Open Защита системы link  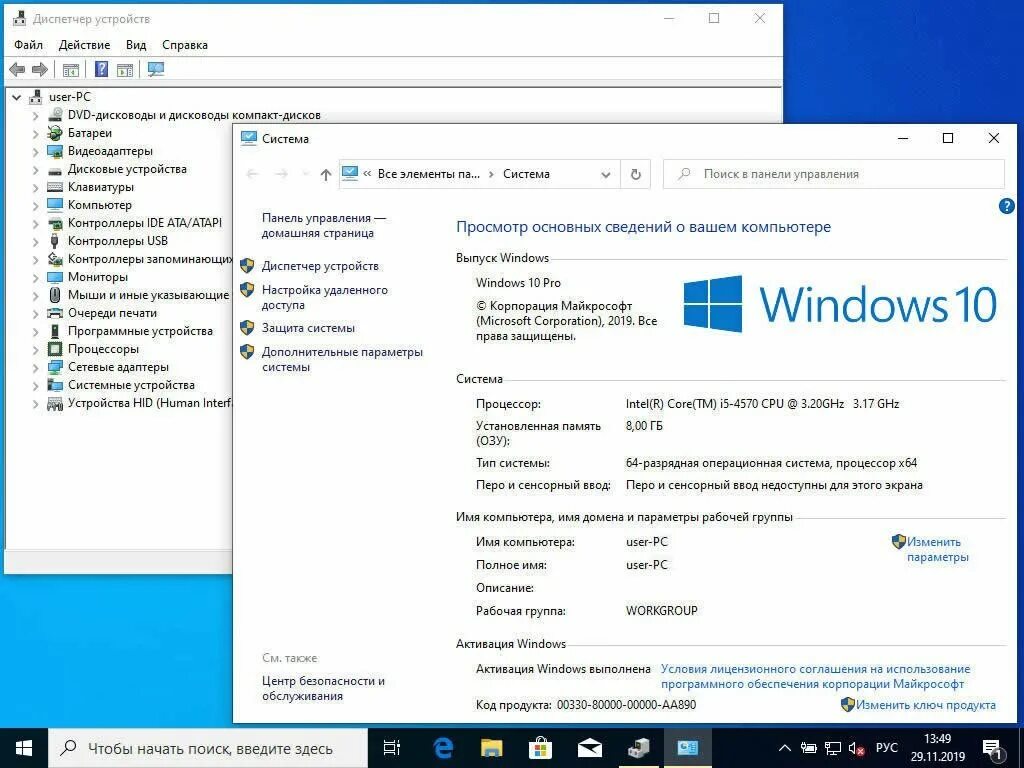(308, 328)
